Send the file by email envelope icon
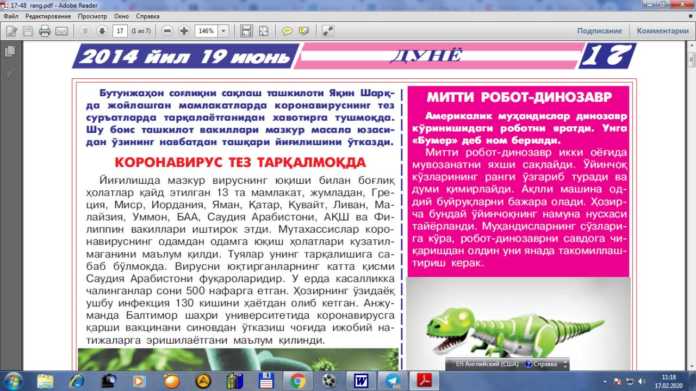The height and width of the screenshot is (391, 696). [x=61, y=31]
